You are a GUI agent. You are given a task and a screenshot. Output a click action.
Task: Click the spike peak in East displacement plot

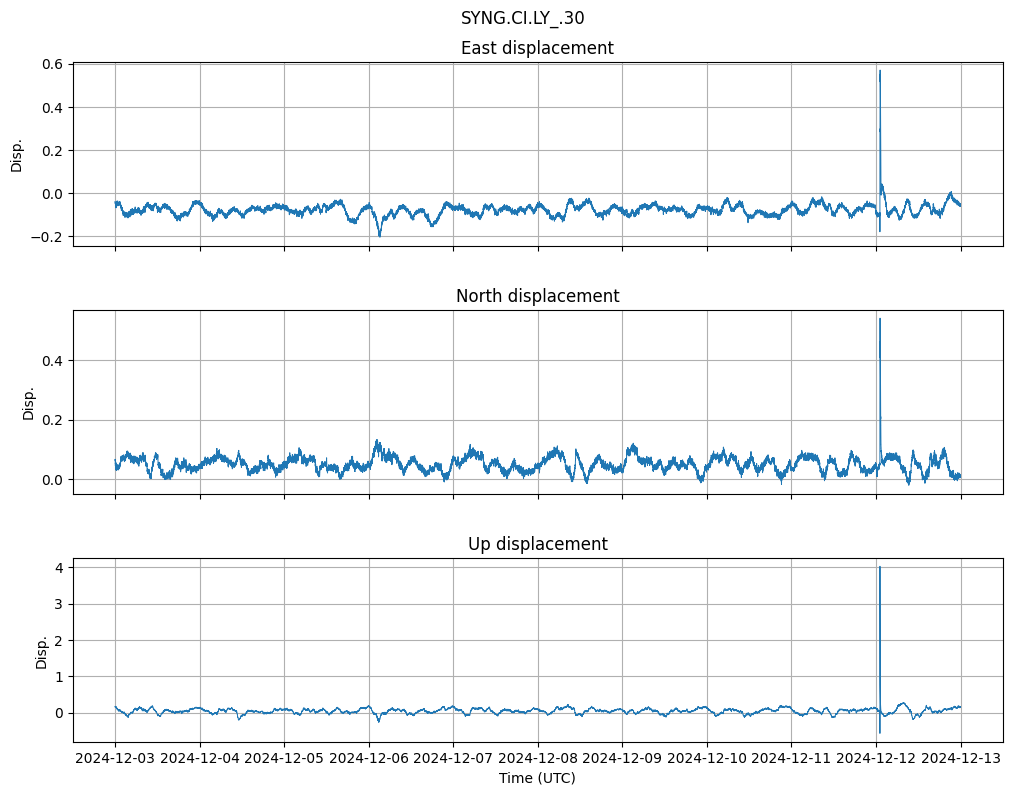pyautogui.click(x=879, y=71)
